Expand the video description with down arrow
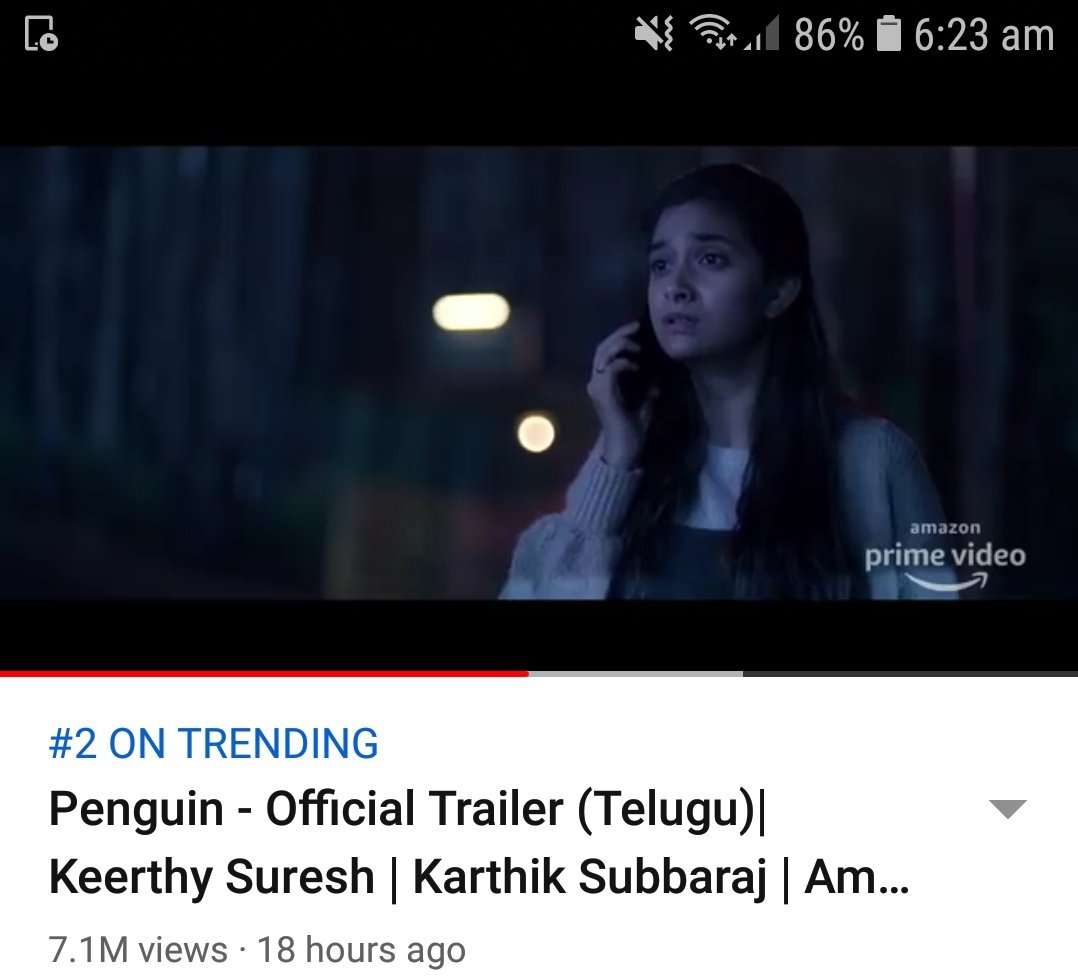Screen dimensions: 1078x977 click(1007, 809)
